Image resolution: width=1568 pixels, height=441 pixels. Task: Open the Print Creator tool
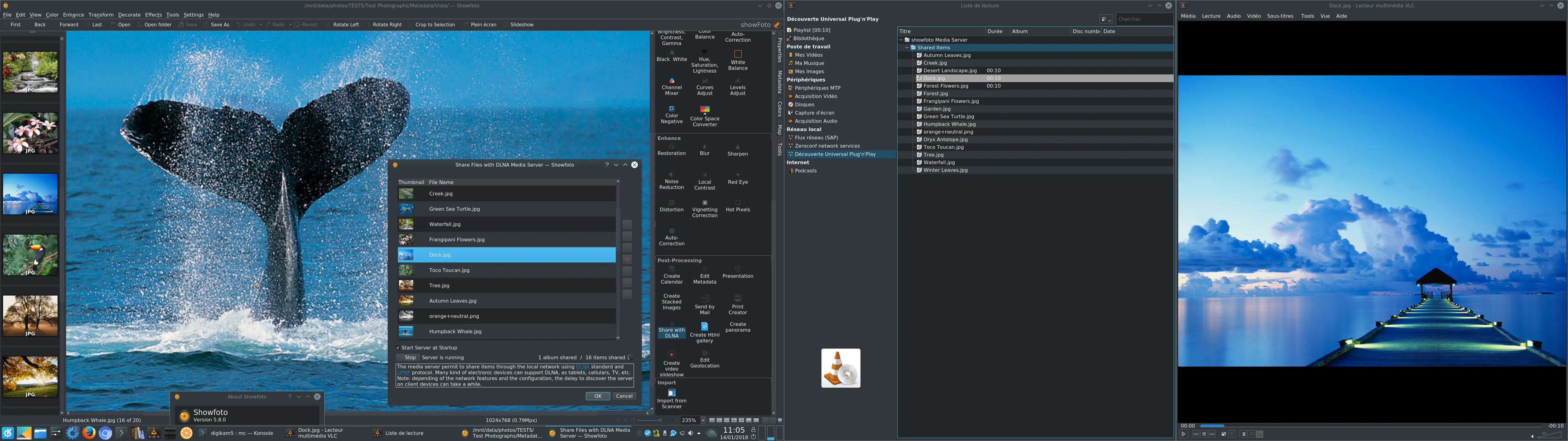737,306
